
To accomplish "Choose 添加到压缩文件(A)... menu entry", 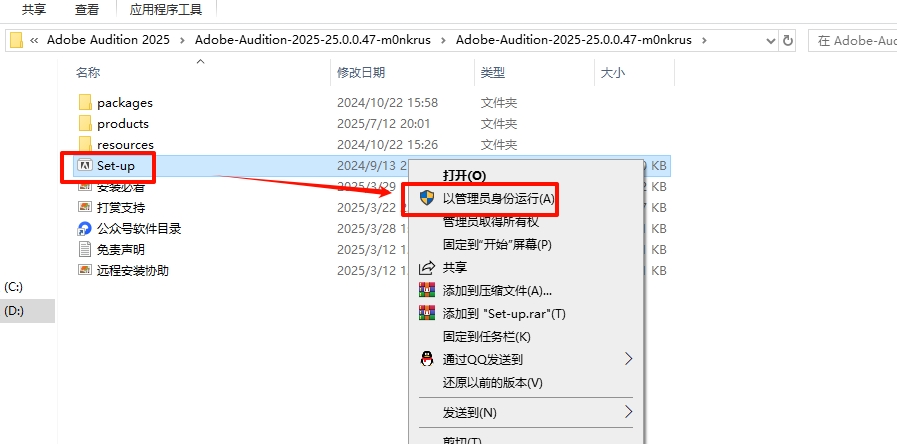I will pyautogui.click(x=497, y=290).
